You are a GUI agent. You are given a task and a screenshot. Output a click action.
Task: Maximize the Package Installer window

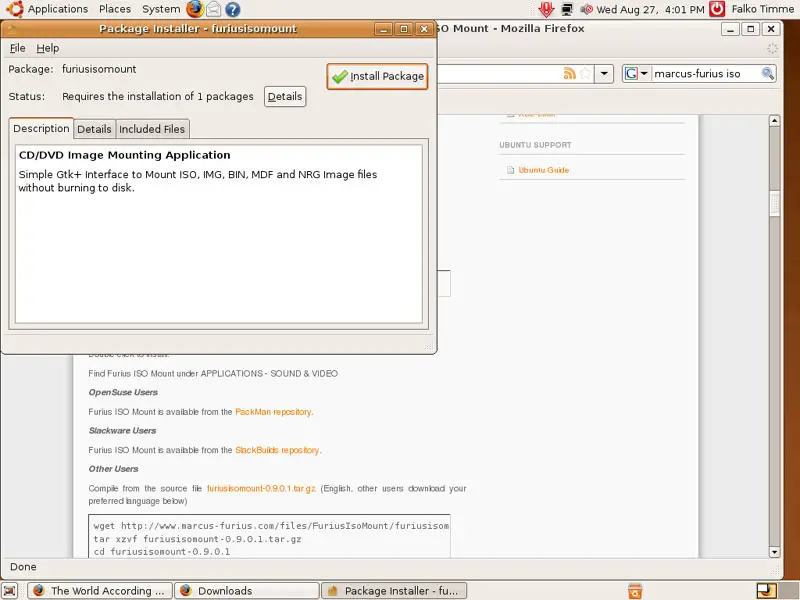pos(404,29)
